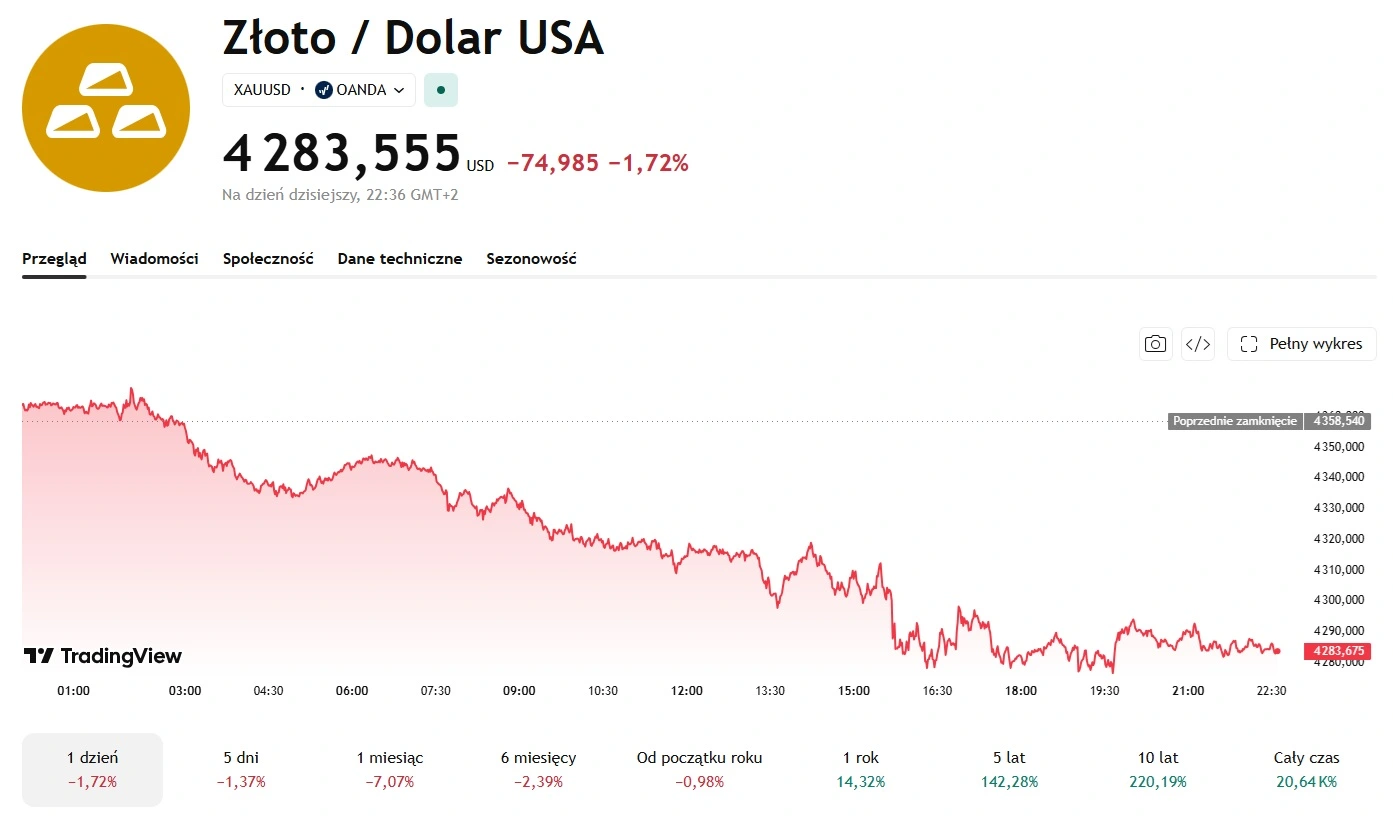Click the Pełny wykres button
1393x817 pixels.
(1302, 344)
